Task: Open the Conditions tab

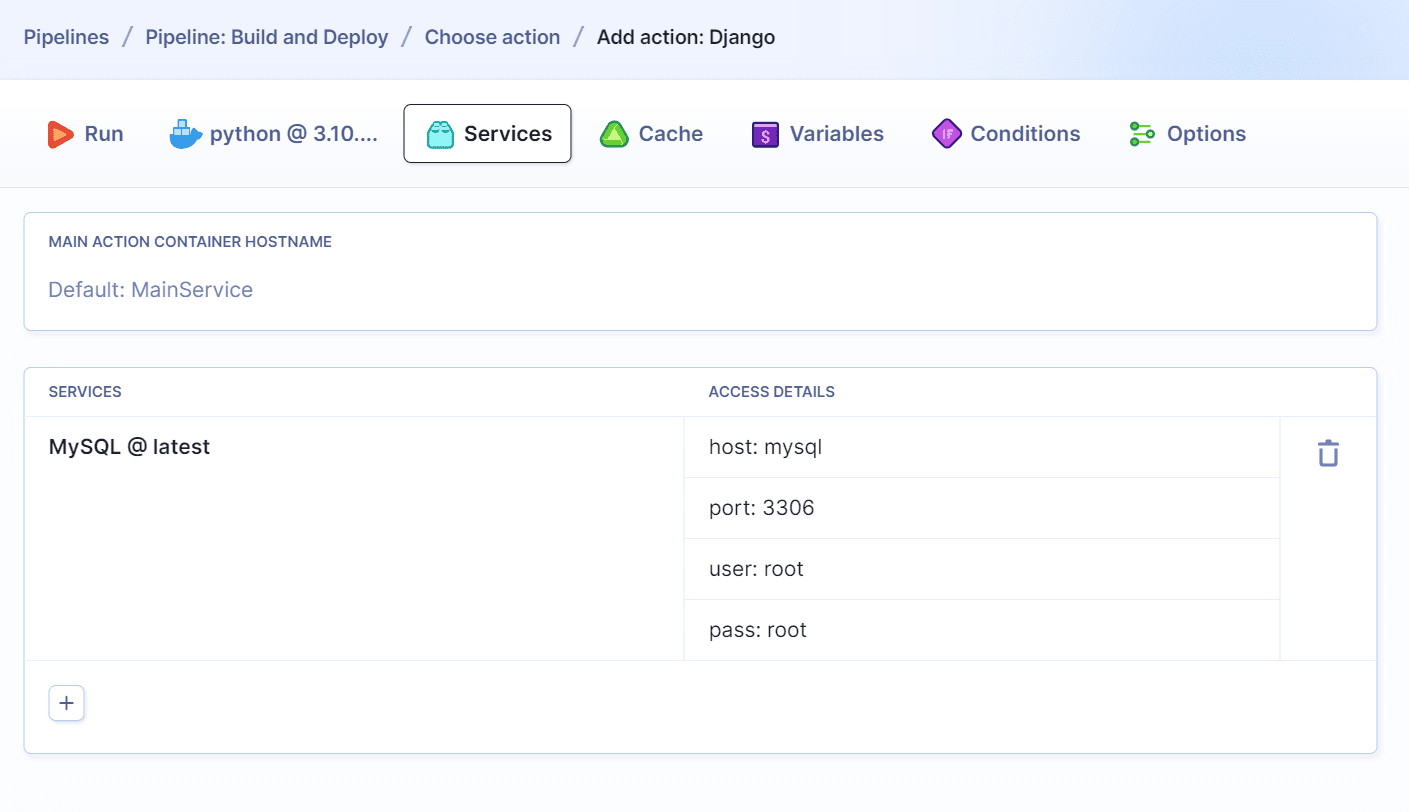Action: [x=1024, y=133]
